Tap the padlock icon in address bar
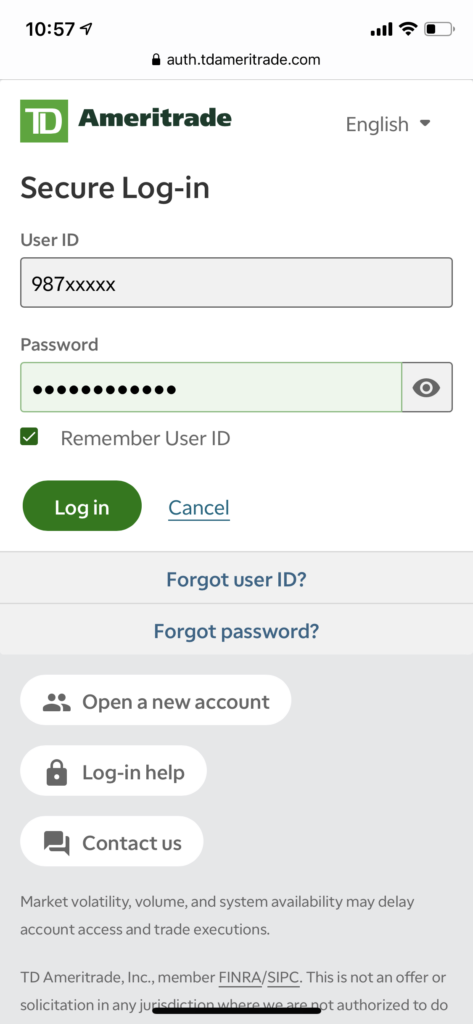 point(155,60)
